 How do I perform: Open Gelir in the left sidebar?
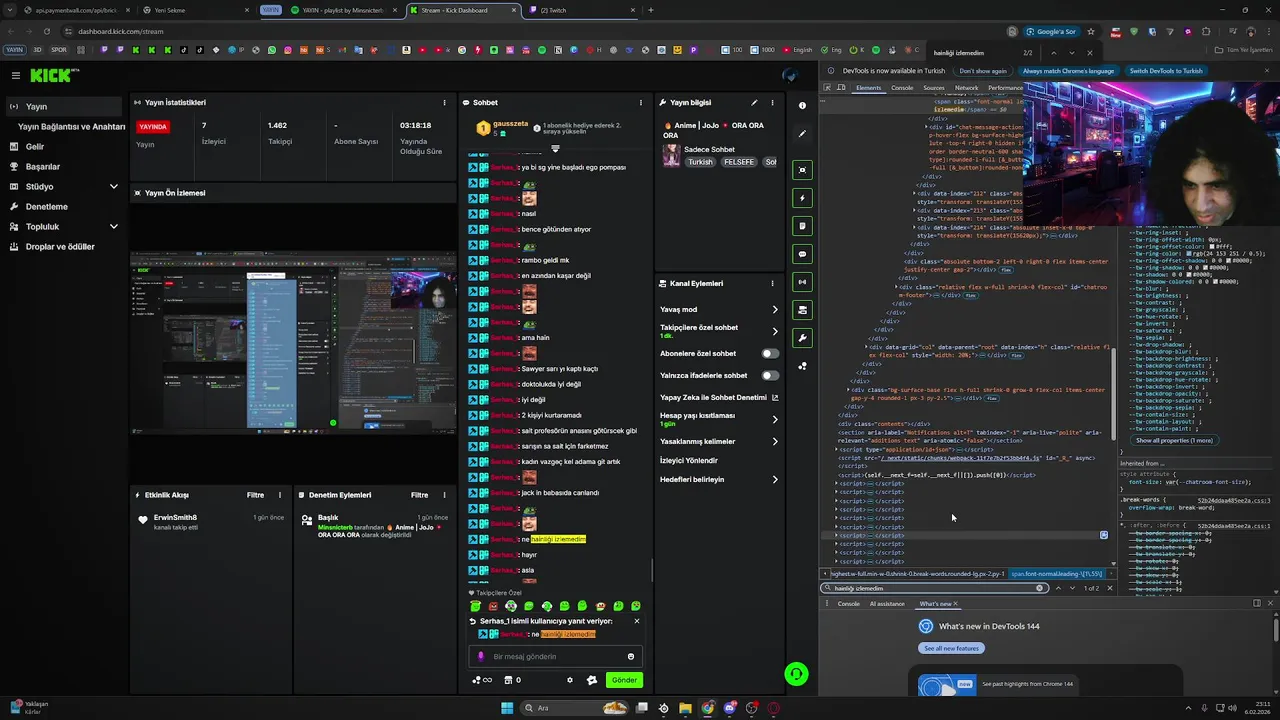35,147
